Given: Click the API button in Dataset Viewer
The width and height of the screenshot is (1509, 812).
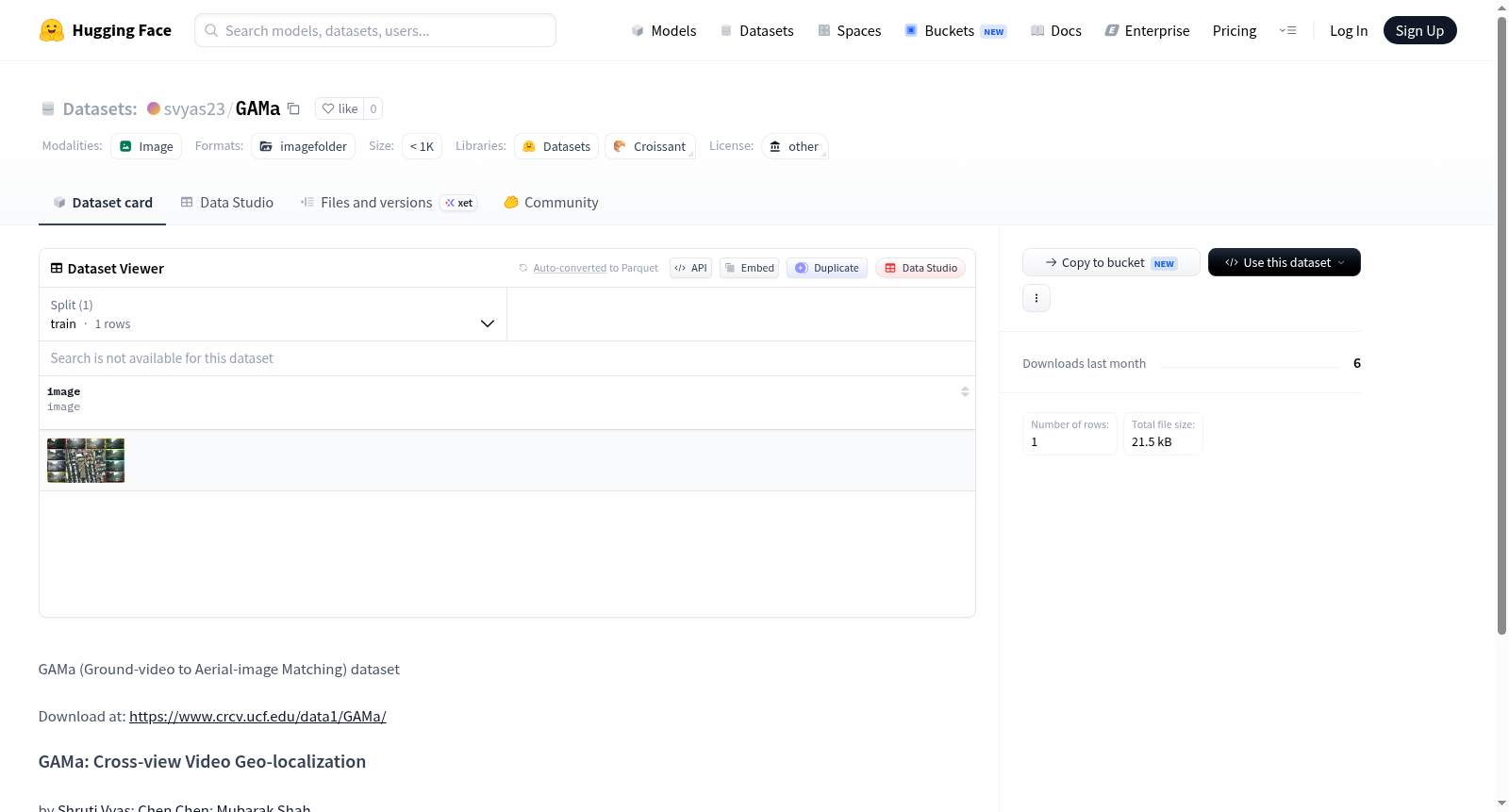Looking at the screenshot, I should 690,268.
